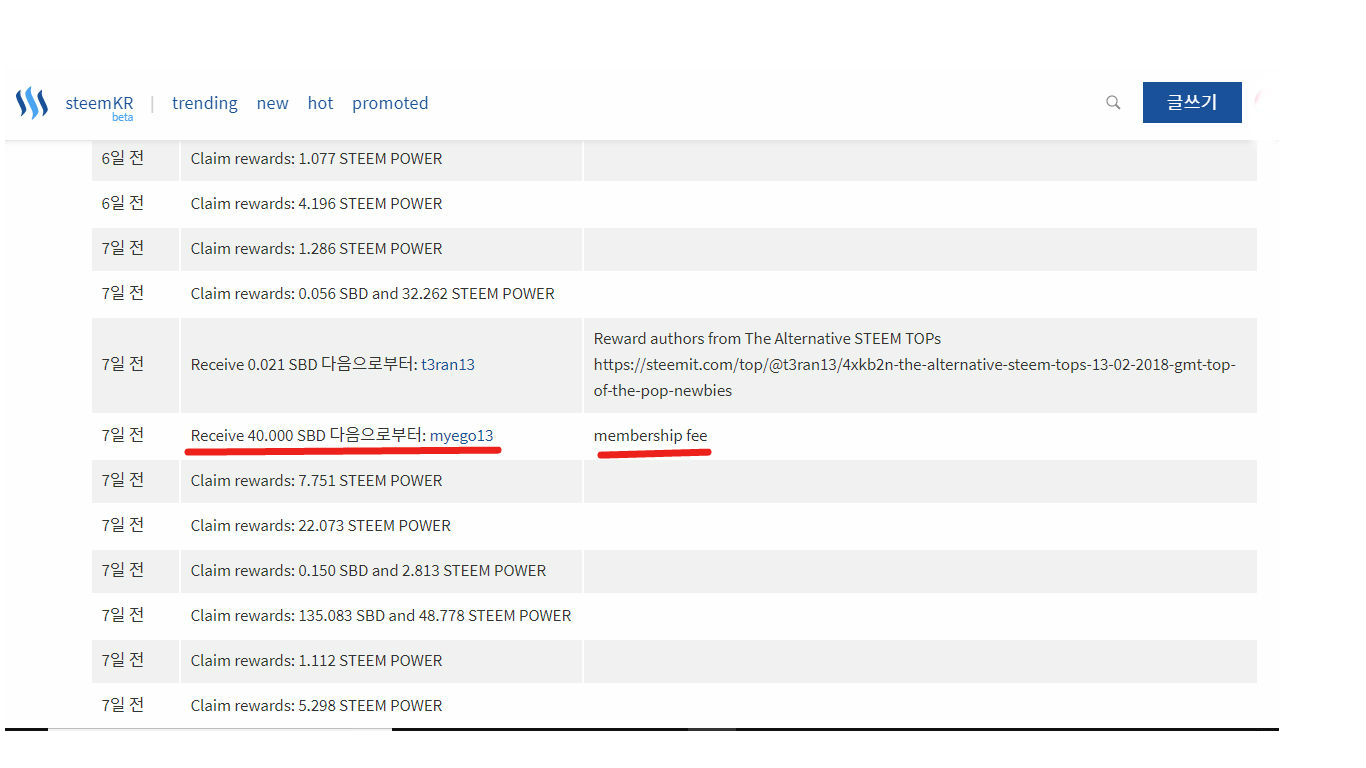Click the blue 글쓰기 button
Screen dimensions: 1366x768
(x=1191, y=102)
